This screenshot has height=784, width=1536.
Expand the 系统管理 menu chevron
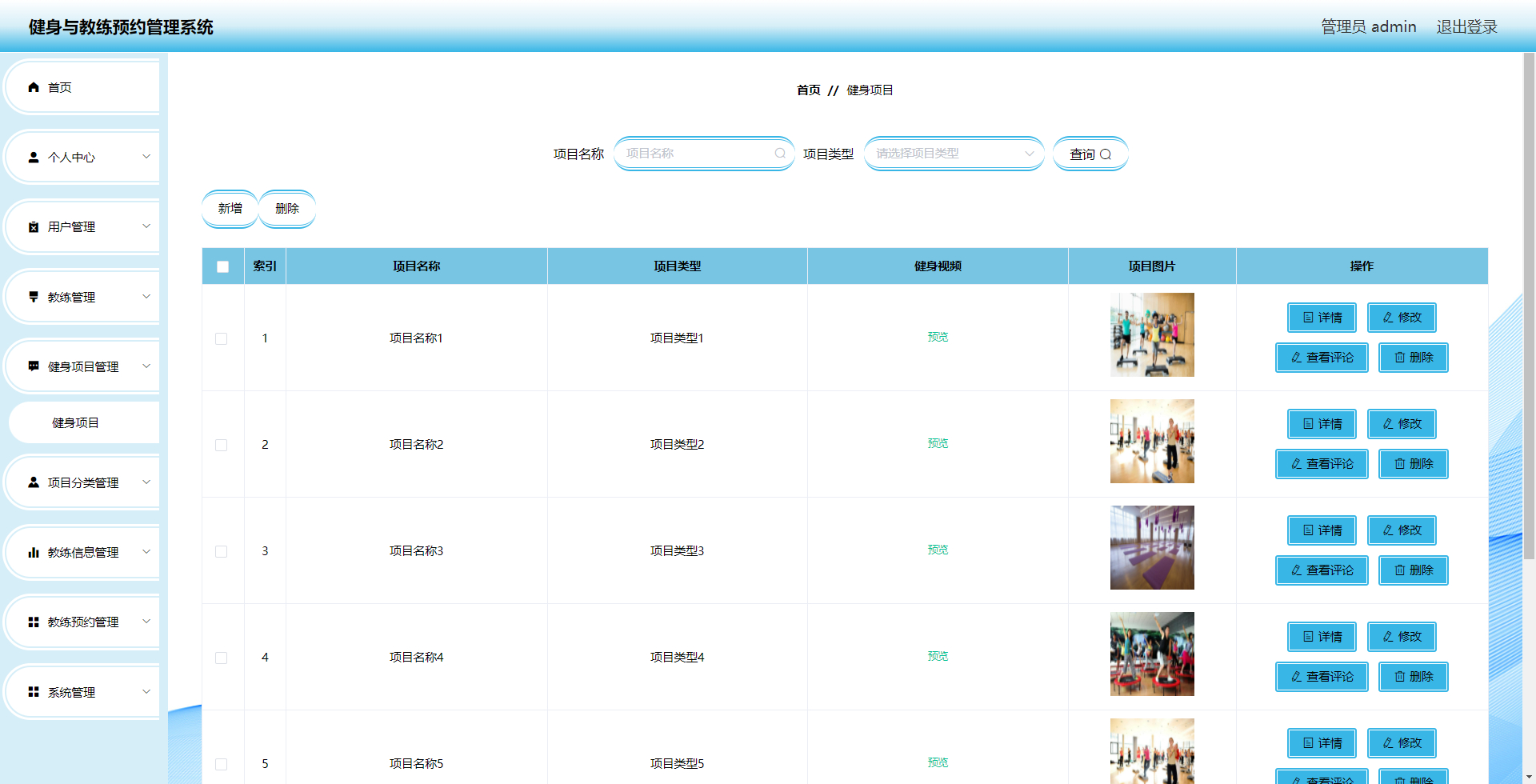[x=146, y=691]
